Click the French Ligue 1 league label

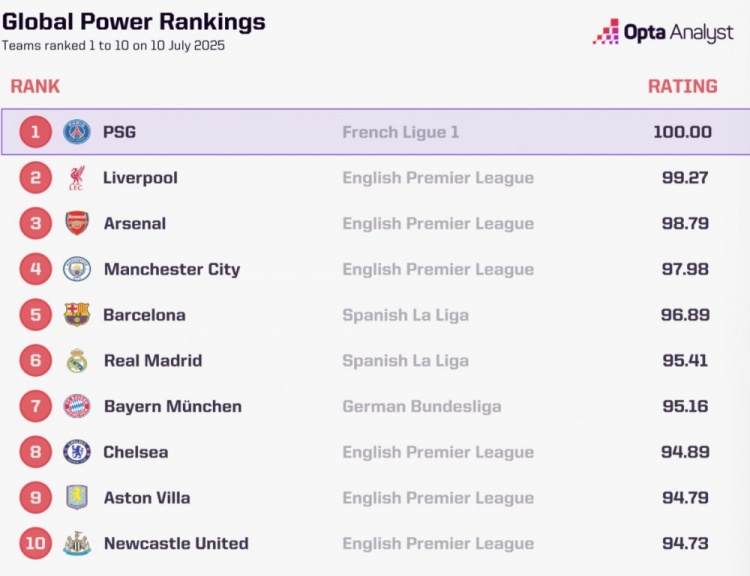click(401, 132)
